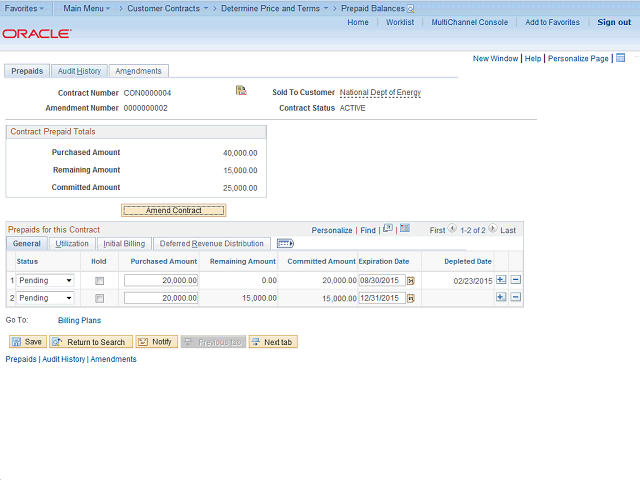The width and height of the screenshot is (640, 480).
Task: Click Depleted Date value 02/23/2015
Action: point(473,281)
